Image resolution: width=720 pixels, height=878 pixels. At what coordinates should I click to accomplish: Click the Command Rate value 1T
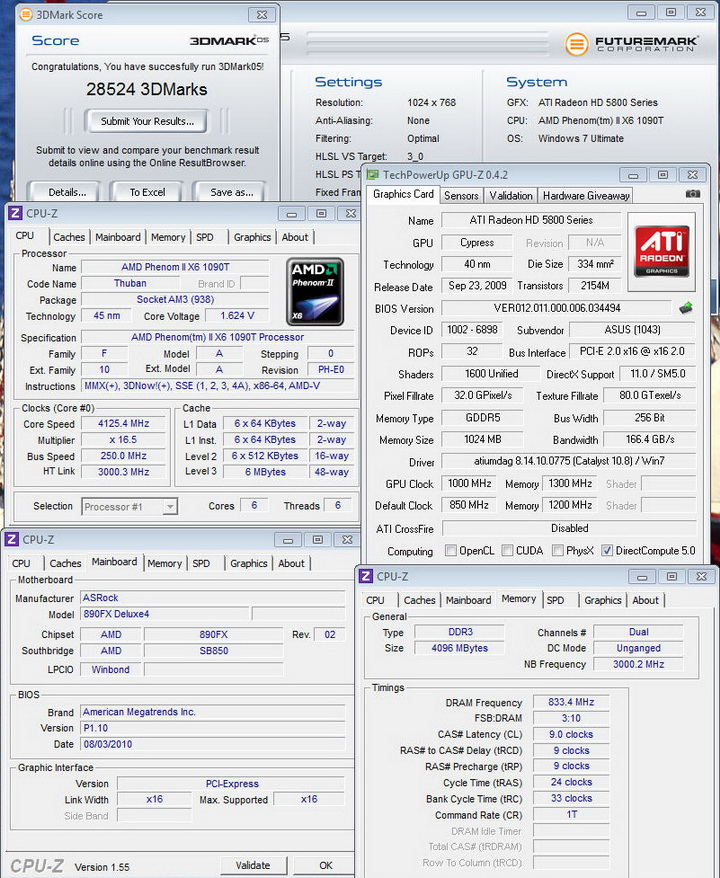[571, 814]
